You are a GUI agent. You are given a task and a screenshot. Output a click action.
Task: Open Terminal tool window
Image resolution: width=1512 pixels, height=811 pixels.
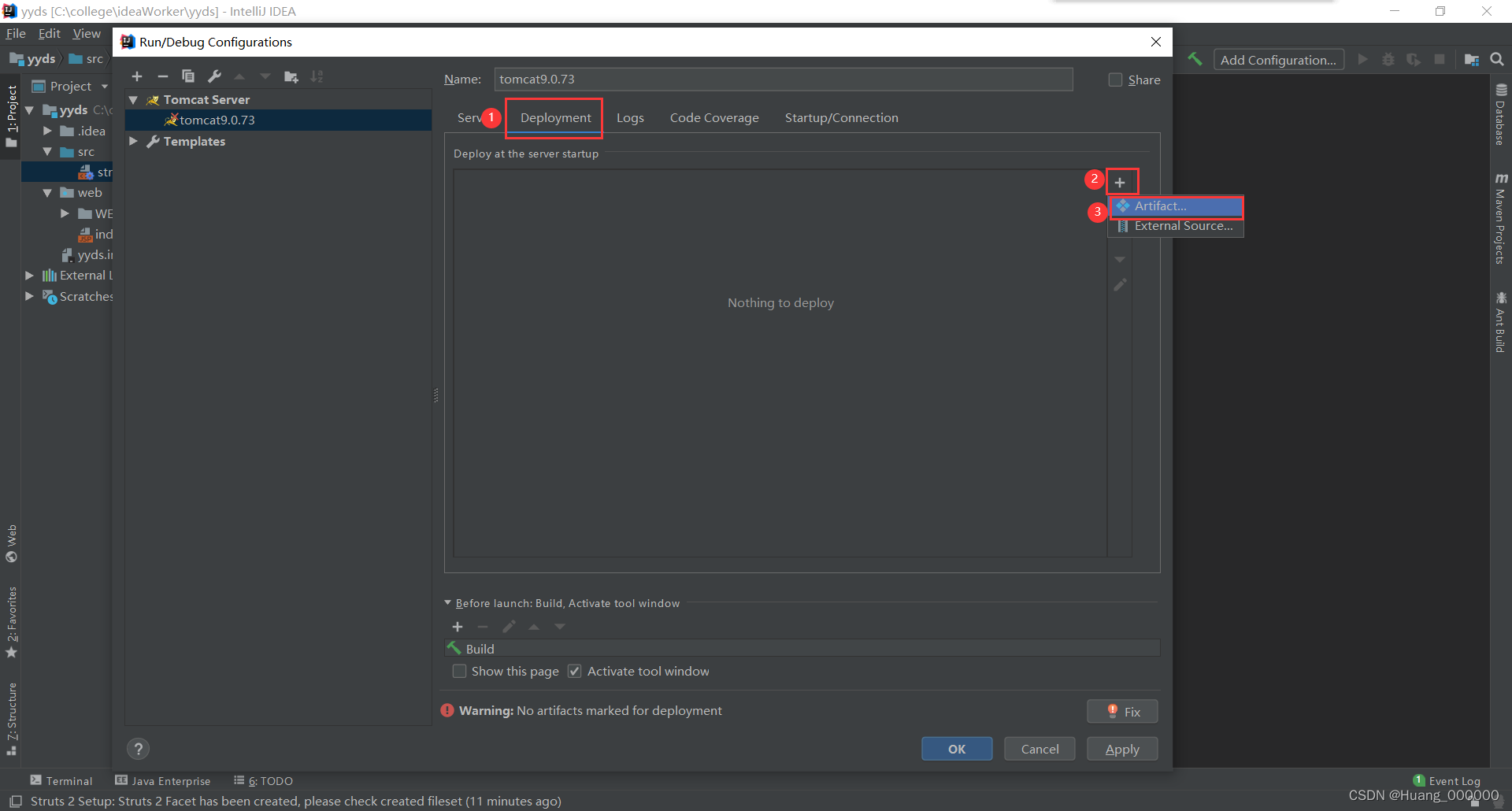coord(61,780)
